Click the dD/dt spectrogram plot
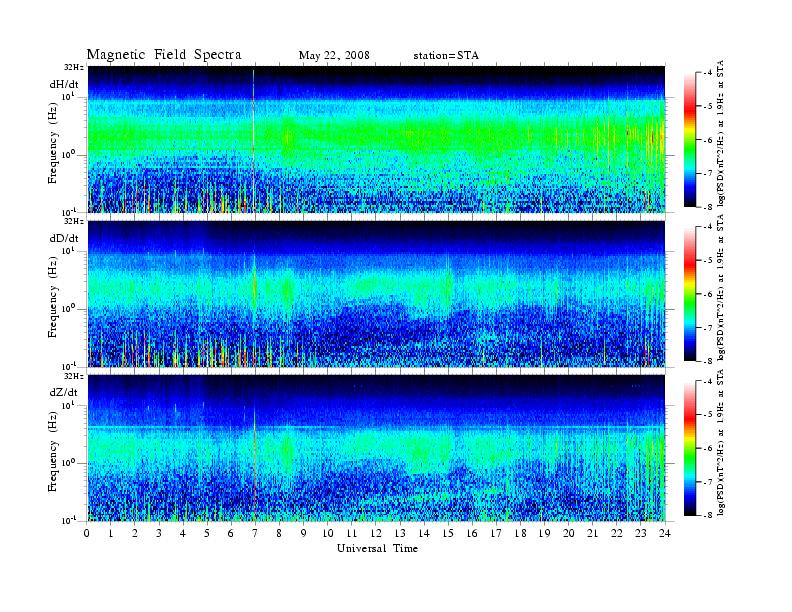Screen dimensions: 792x612 click(376, 293)
